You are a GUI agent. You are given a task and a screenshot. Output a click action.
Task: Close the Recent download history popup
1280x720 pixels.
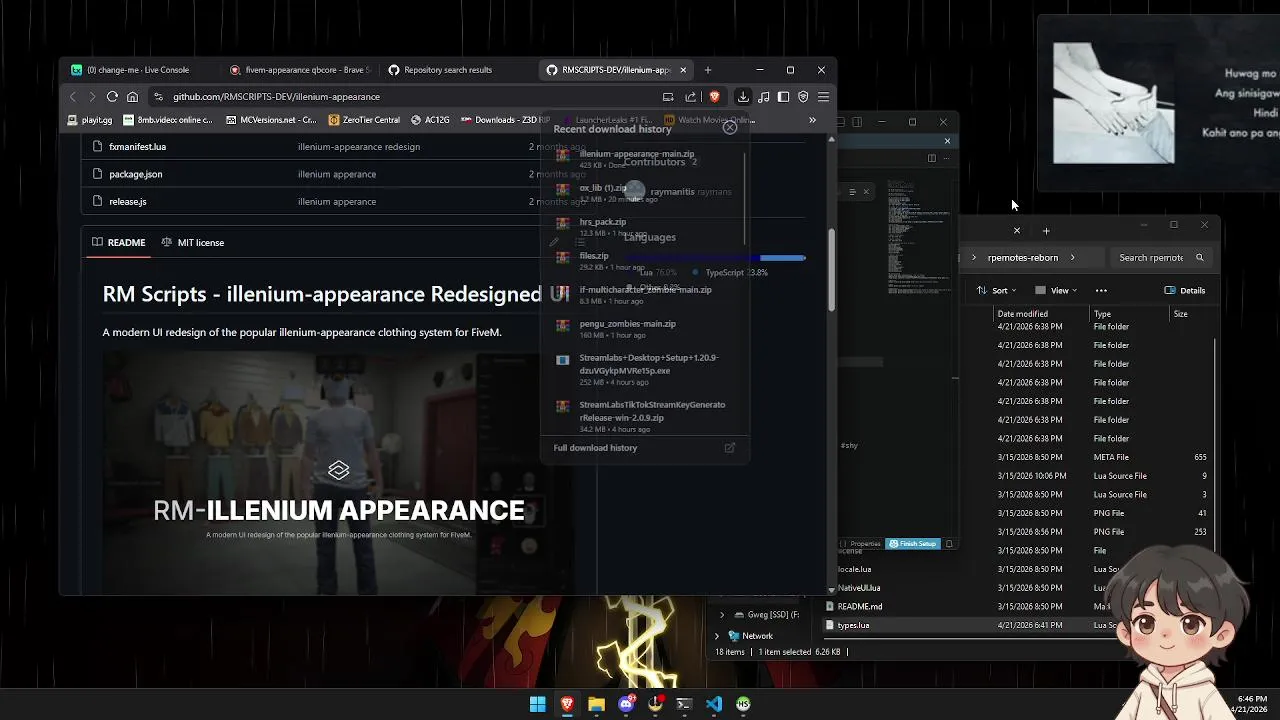(x=730, y=127)
